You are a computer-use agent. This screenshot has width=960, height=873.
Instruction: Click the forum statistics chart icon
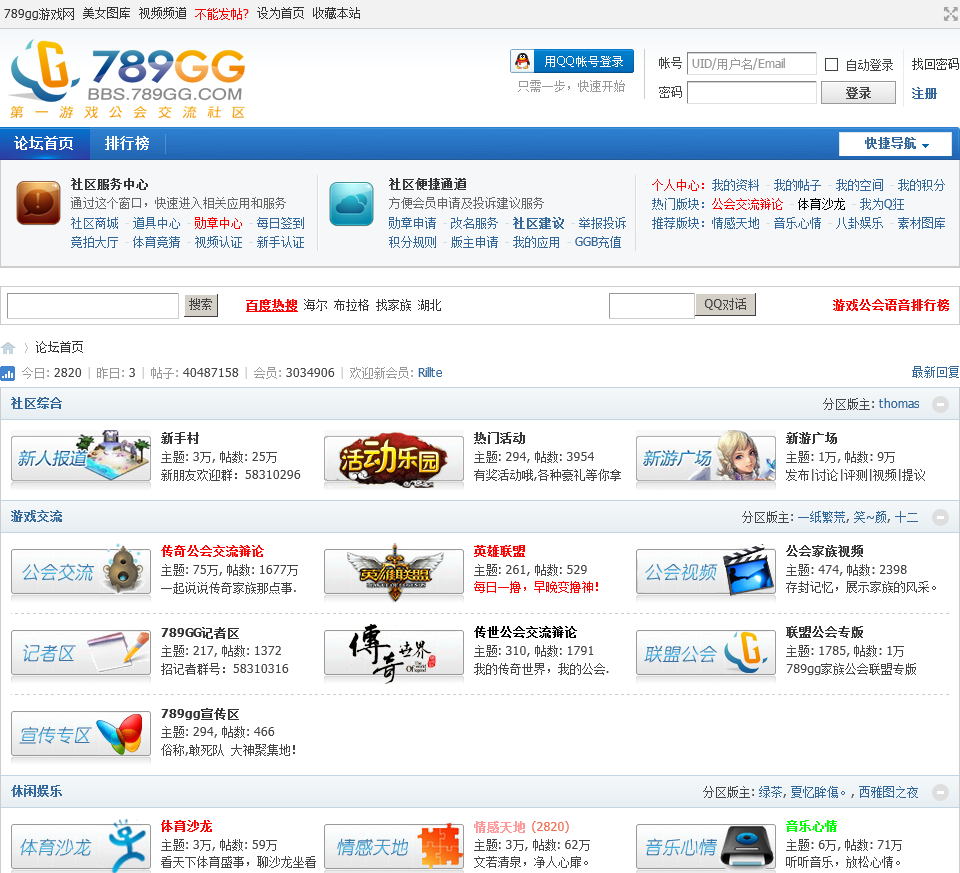8,373
